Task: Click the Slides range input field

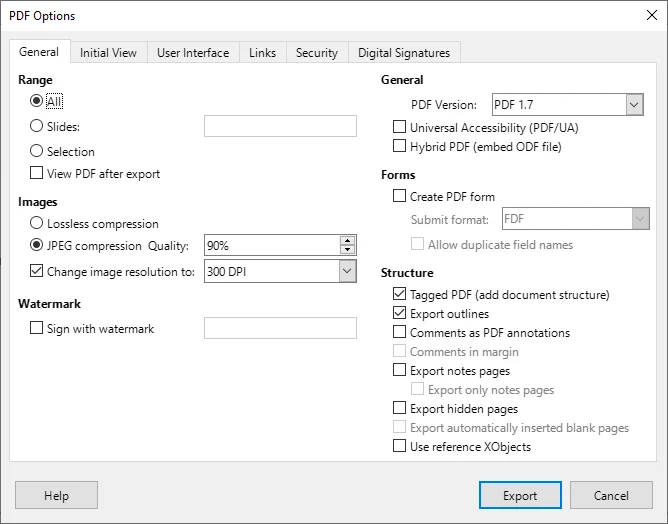Action: point(280,126)
